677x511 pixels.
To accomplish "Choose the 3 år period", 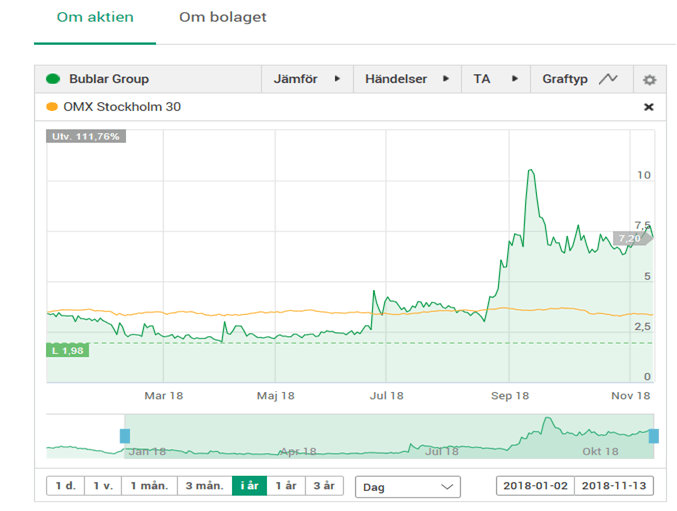I will 324,486.
